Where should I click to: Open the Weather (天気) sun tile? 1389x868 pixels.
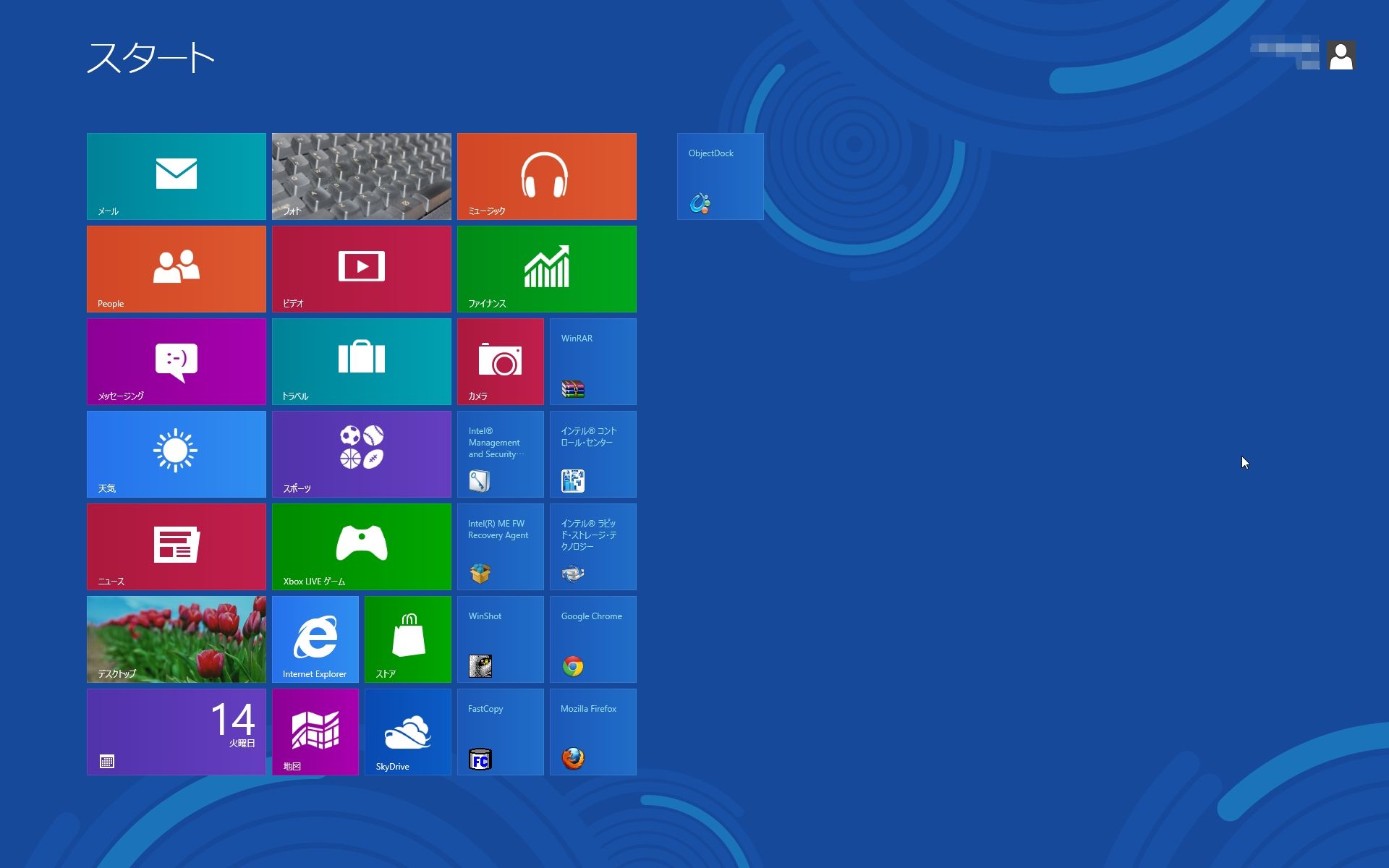click(x=176, y=454)
